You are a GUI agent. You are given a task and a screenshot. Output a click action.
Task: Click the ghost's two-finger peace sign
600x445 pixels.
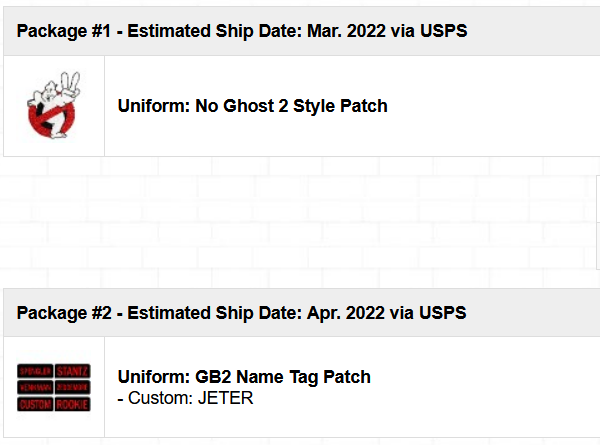pyautogui.click(x=71, y=85)
